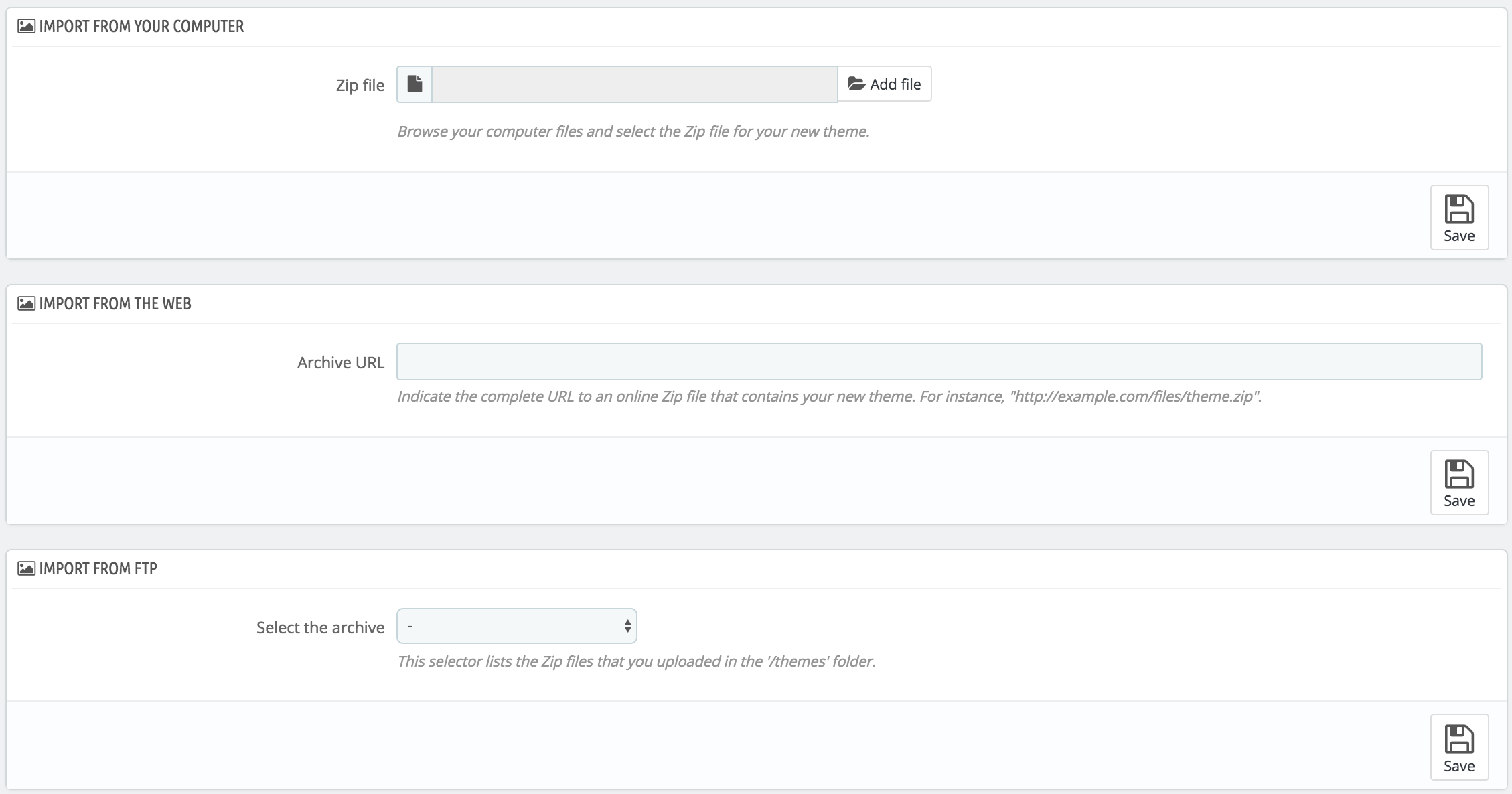
Task: Click the 'Browse your computer files' hint text
Action: (x=633, y=131)
